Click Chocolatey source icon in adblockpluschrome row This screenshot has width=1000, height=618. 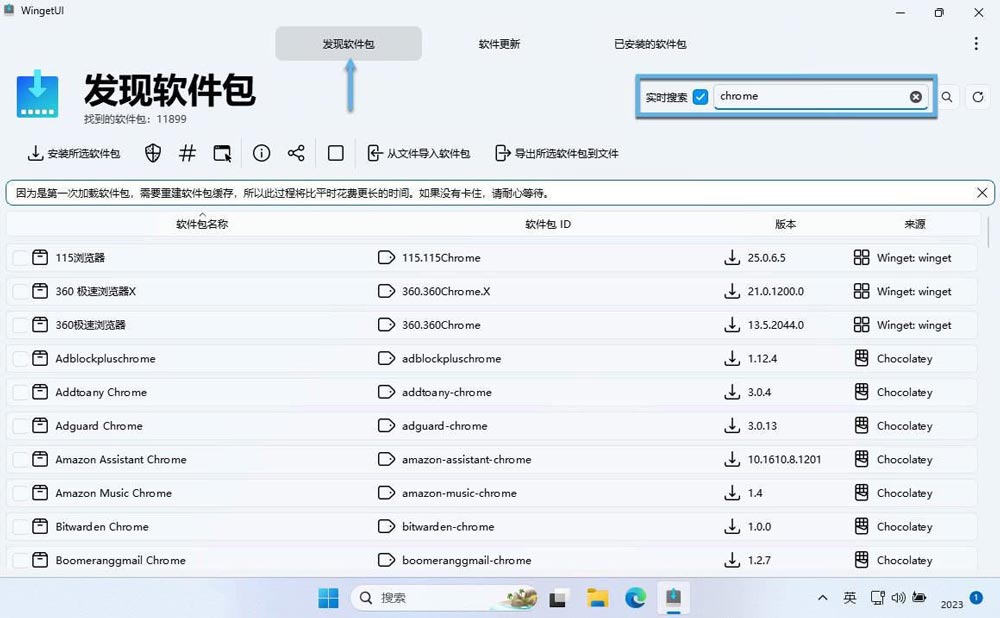pos(862,358)
